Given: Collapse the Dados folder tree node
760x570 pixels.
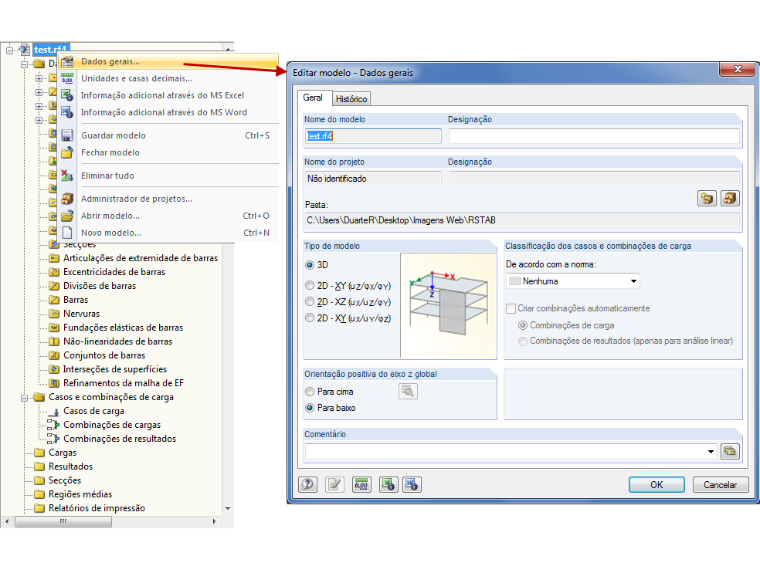Looking at the screenshot, I should 24,63.
